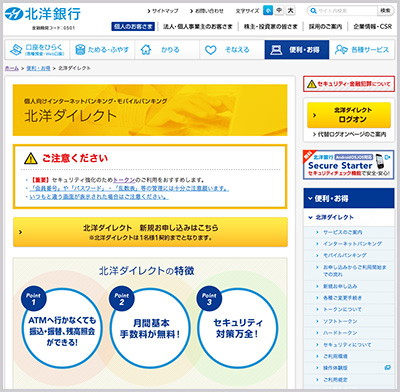
Task: Click the arrow on the 北洋ダイレクト ログオン button
Action: [314, 115]
